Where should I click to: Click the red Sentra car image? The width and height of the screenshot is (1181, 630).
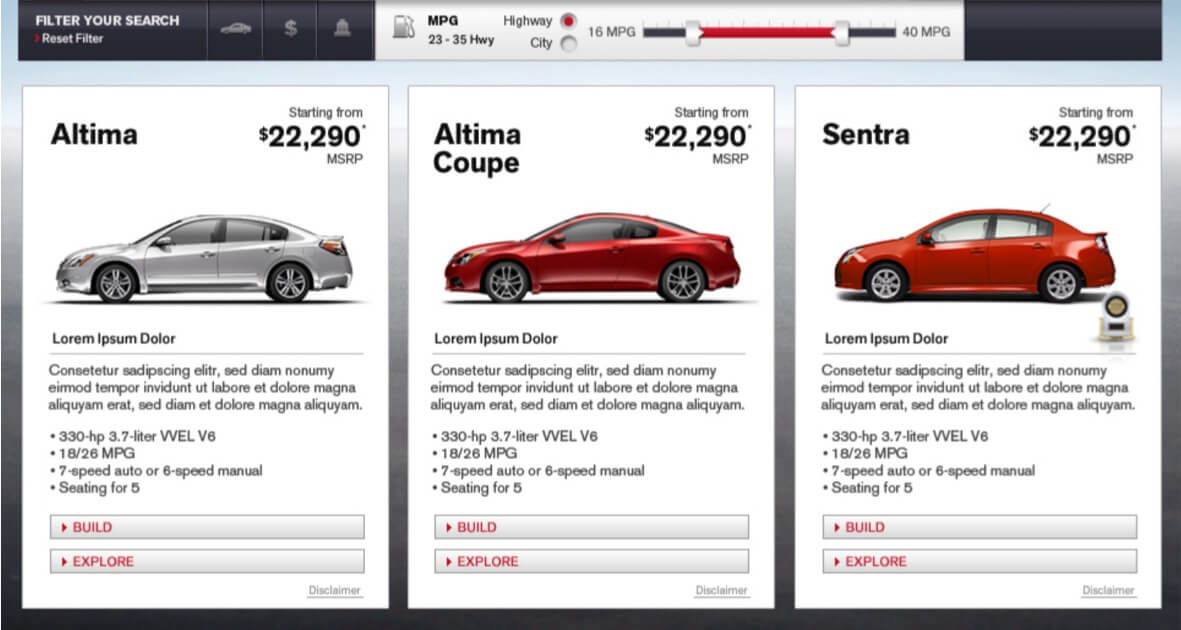point(975,255)
